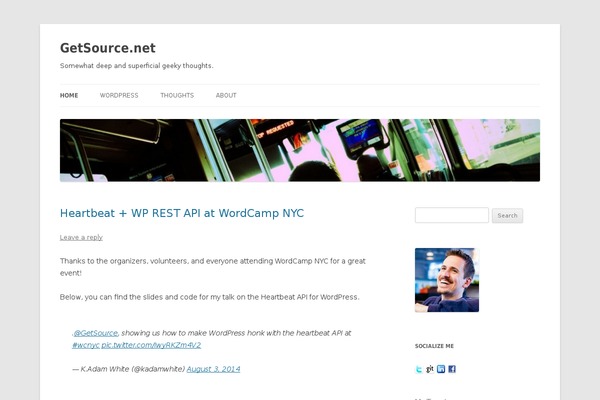The height and width of the screenshot is (400, 600).
Task: Focus the search text field
Action: coord(452,215)
